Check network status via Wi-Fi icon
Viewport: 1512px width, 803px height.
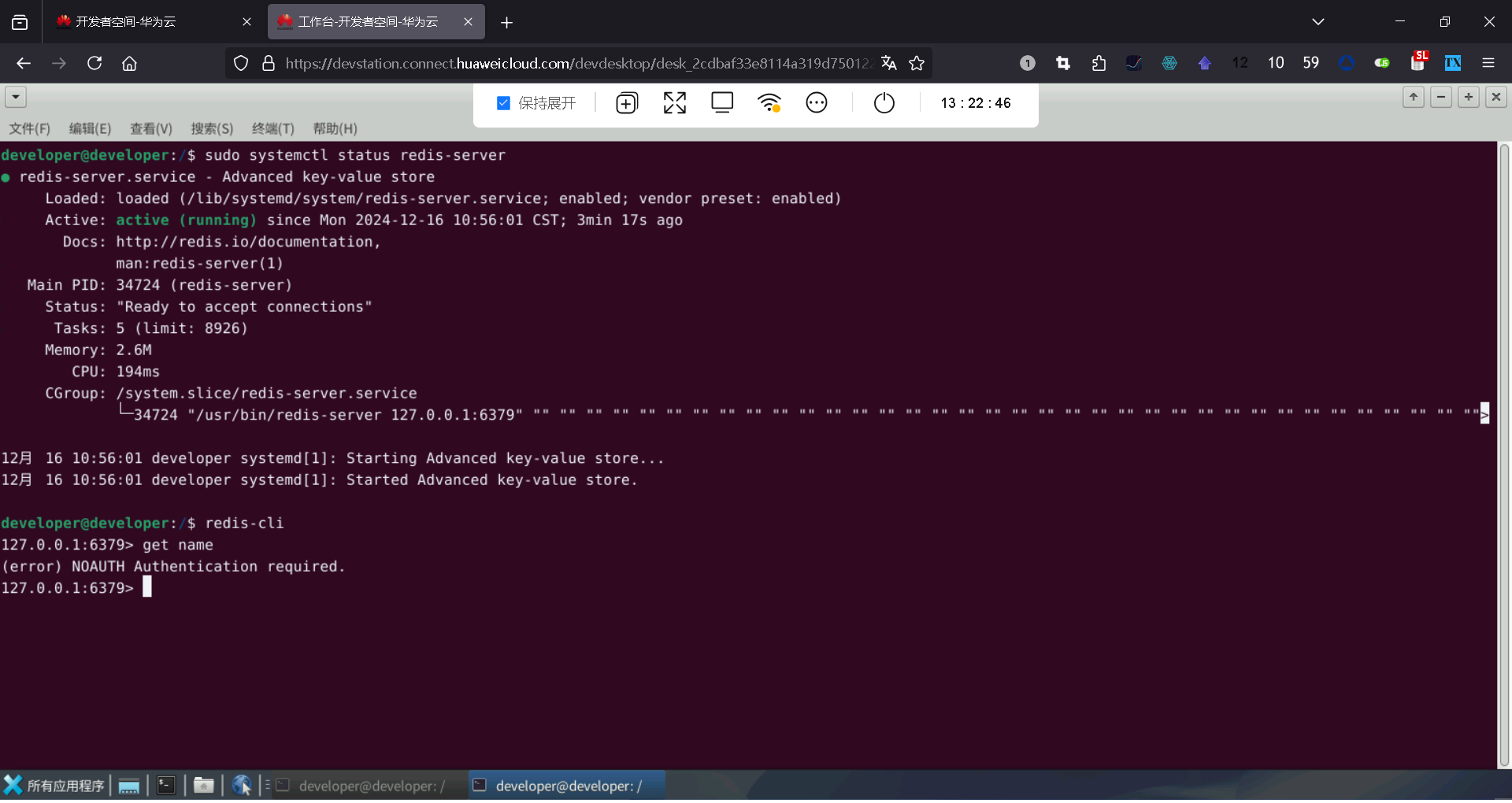[x=769, y=103]
